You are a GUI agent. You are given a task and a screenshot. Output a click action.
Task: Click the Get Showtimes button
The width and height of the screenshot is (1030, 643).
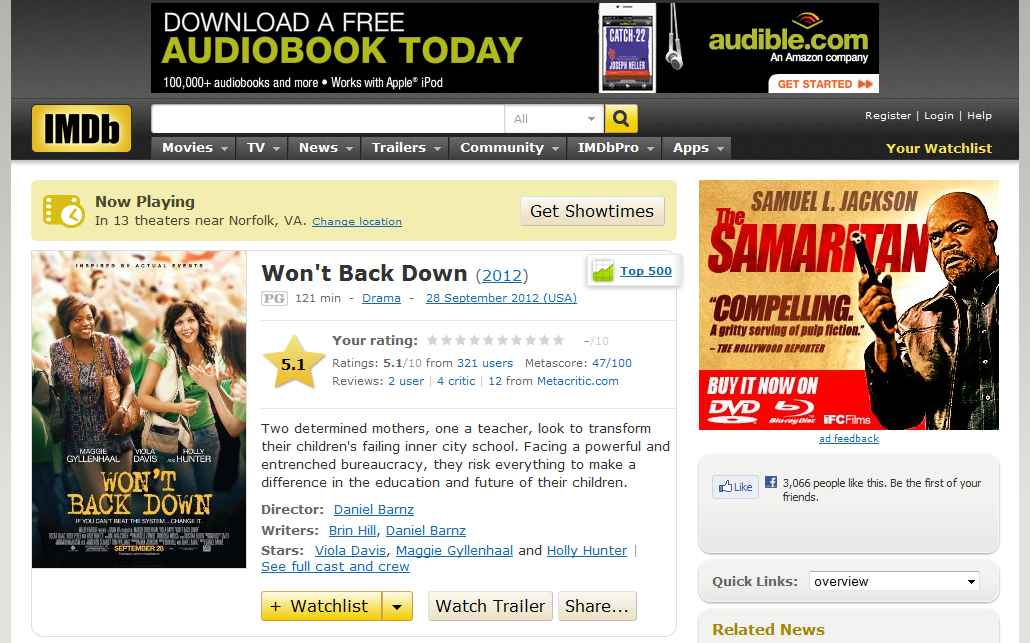point(592,211)
